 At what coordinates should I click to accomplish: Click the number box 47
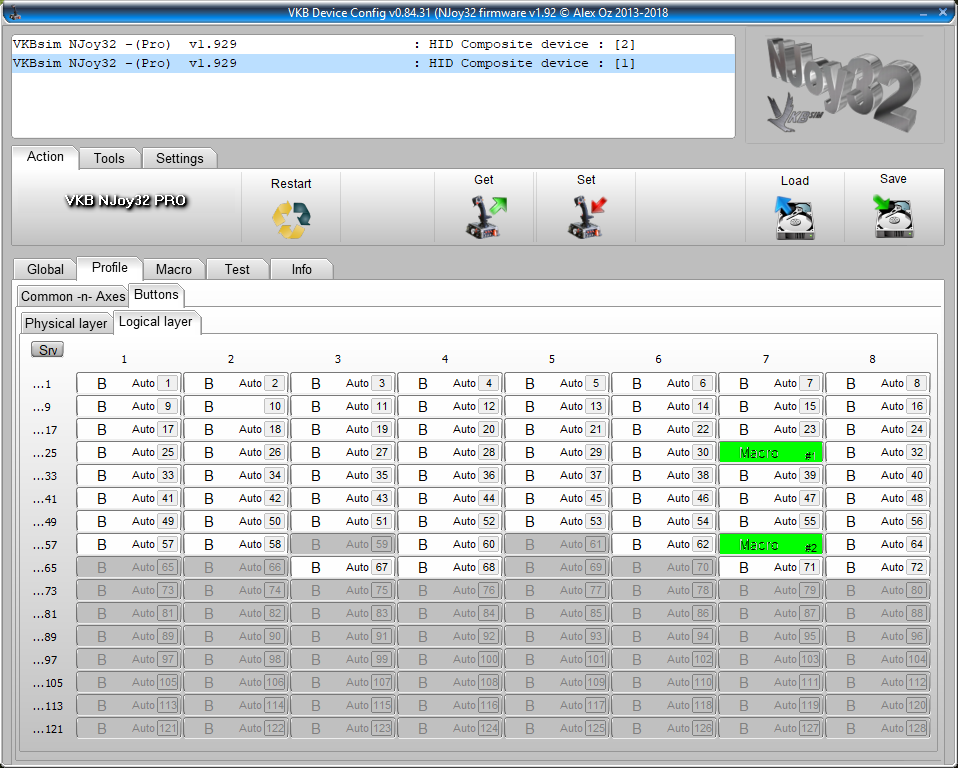pyautogui.click(x=810, y=499)
